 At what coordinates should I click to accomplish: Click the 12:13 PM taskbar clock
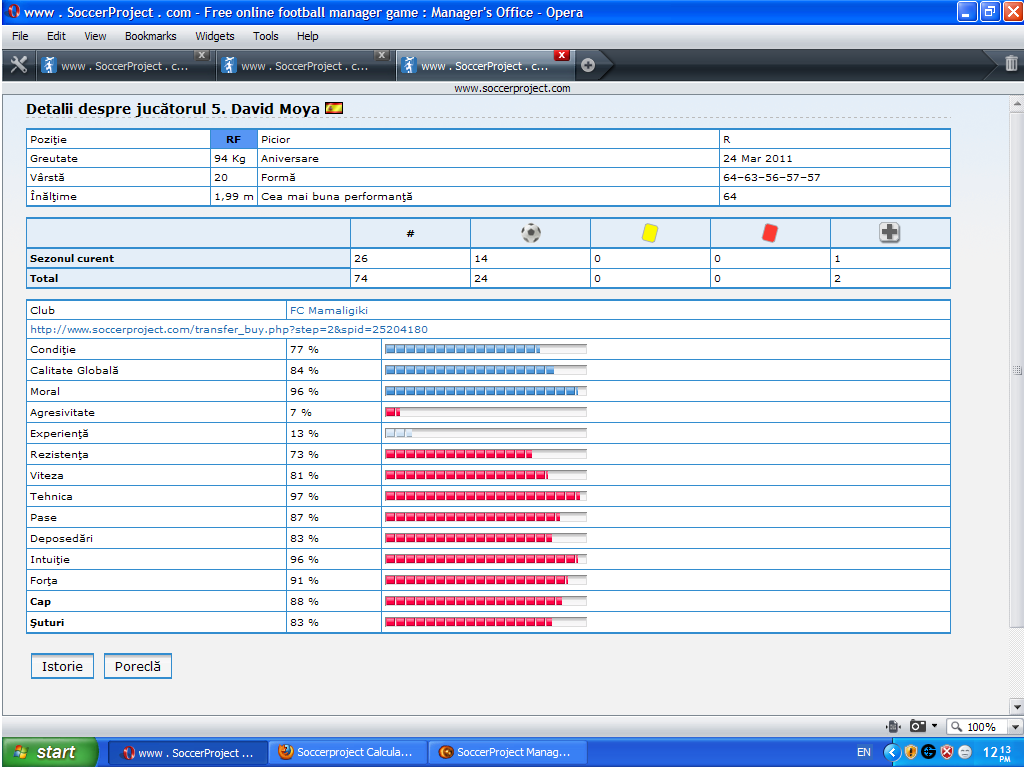point(997,752)
